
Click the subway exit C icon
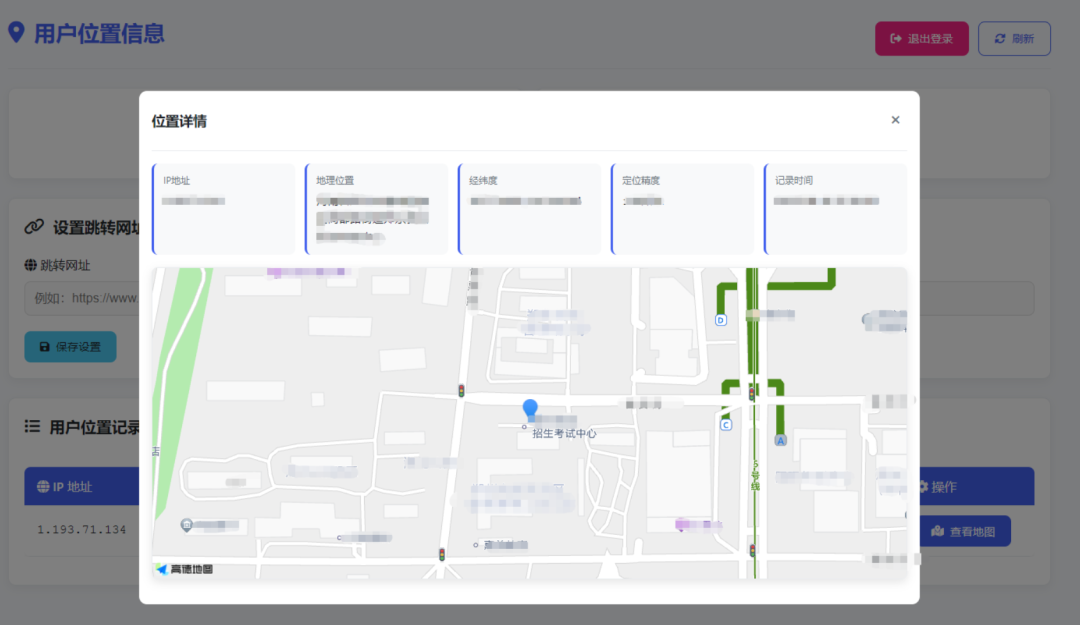click(x=726, y=425)
